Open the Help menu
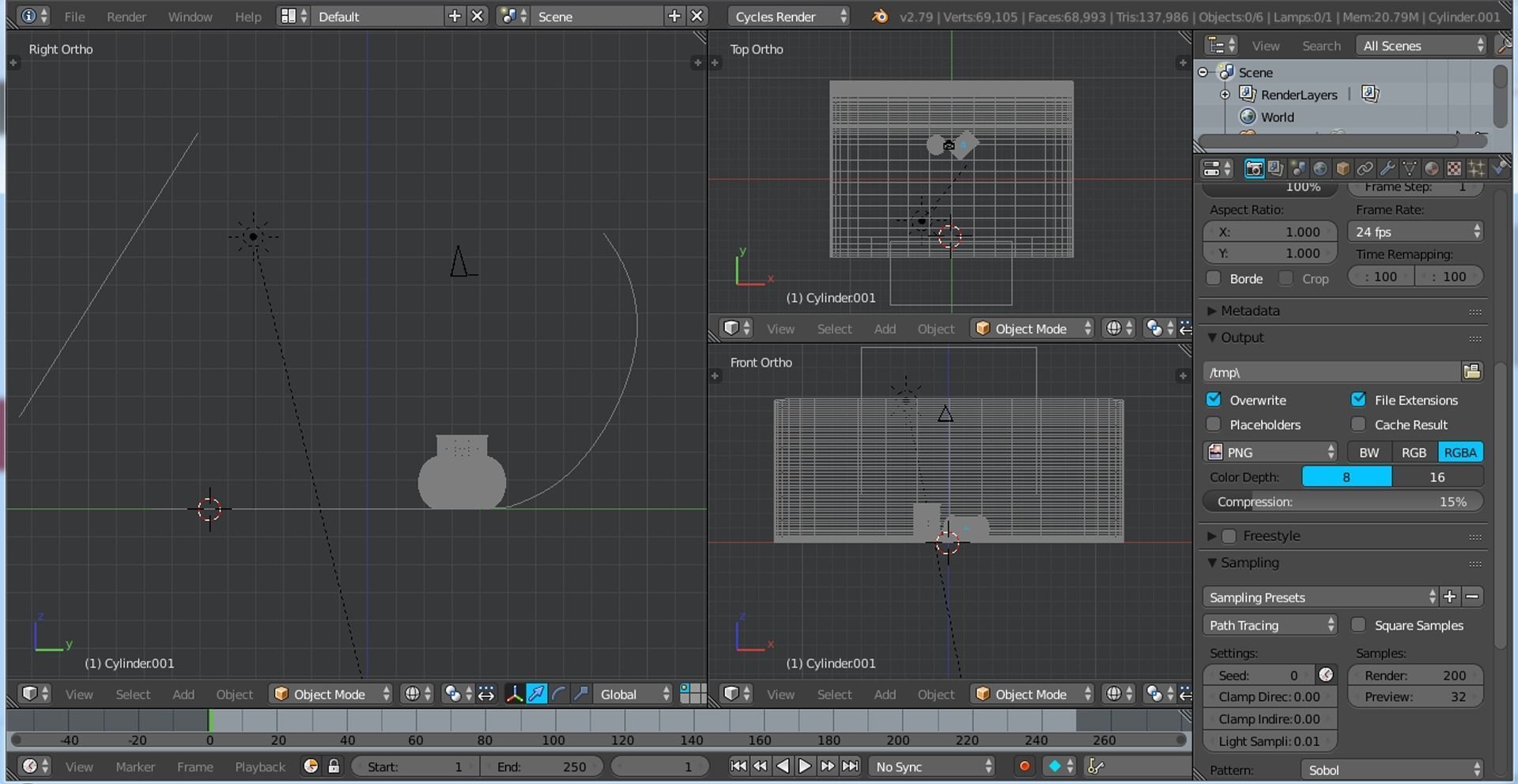The width and height of the screenshot is (1518, 784). point(247,17)
